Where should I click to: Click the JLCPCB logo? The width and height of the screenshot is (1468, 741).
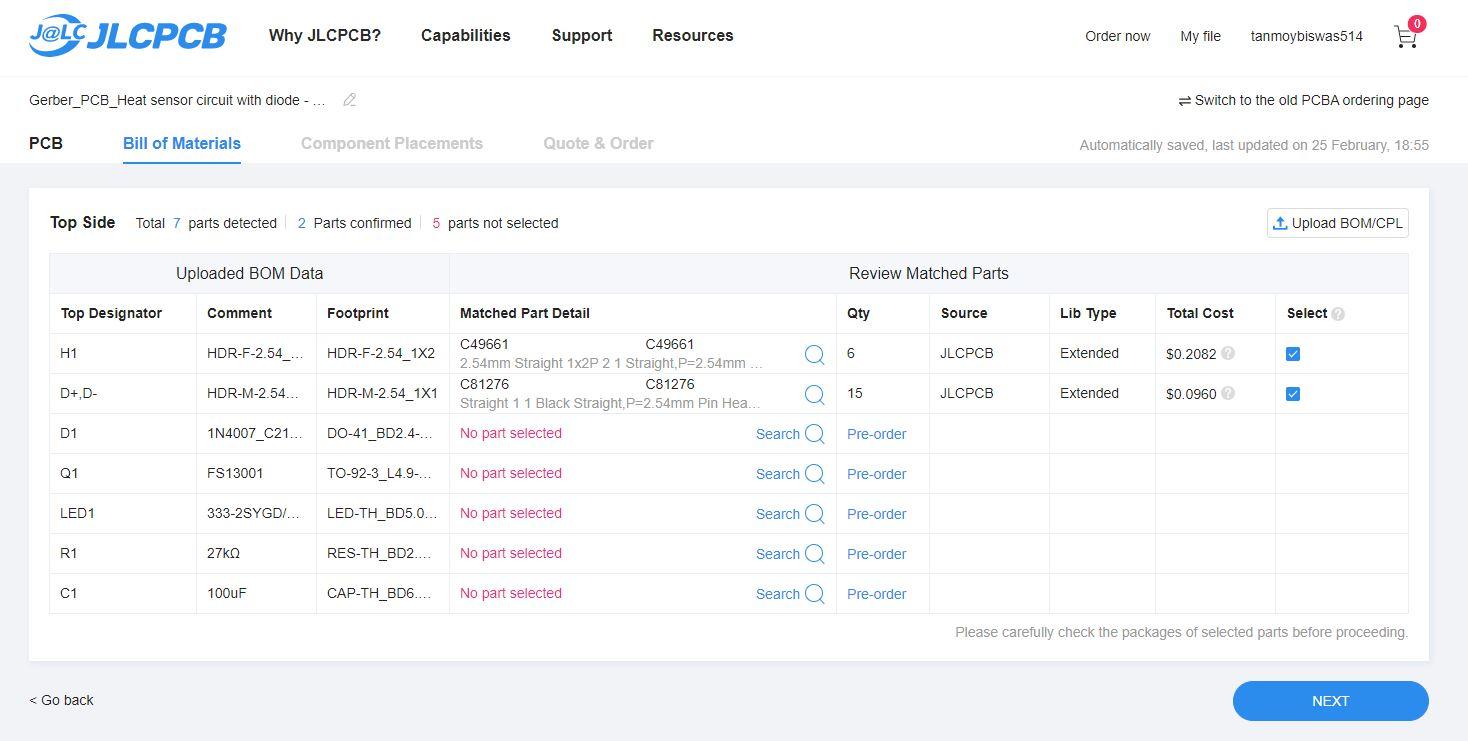128,36
